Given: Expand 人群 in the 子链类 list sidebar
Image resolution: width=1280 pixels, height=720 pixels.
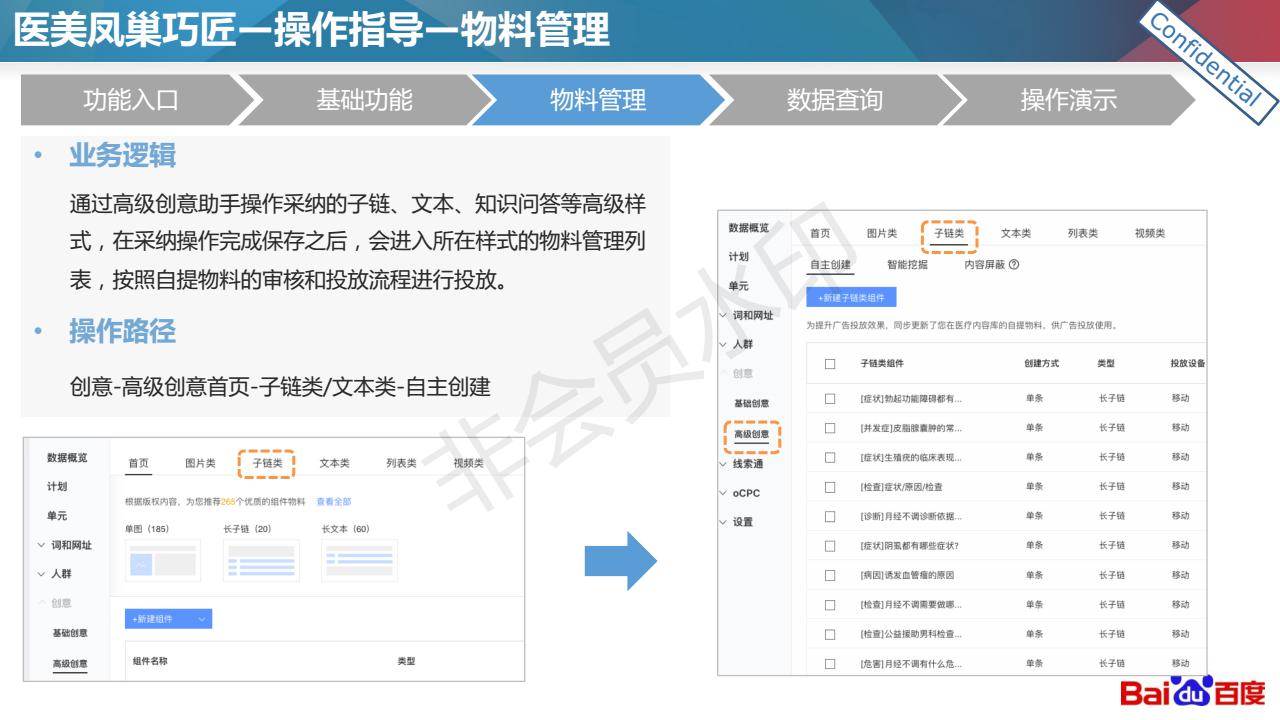Looking at the screenshot, I should click(x=724, y=344).
